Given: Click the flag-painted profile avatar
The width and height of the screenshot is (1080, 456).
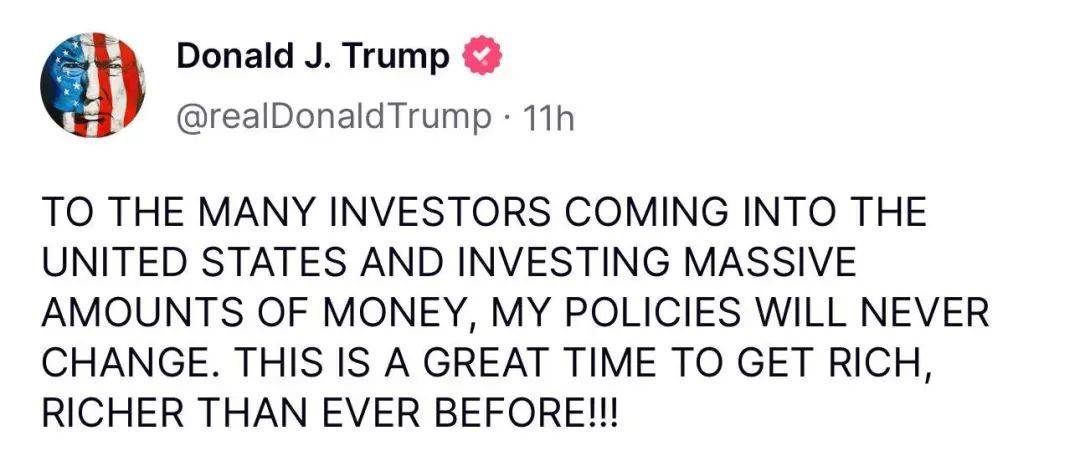Looking at the screenshot, I should (93, 84).
